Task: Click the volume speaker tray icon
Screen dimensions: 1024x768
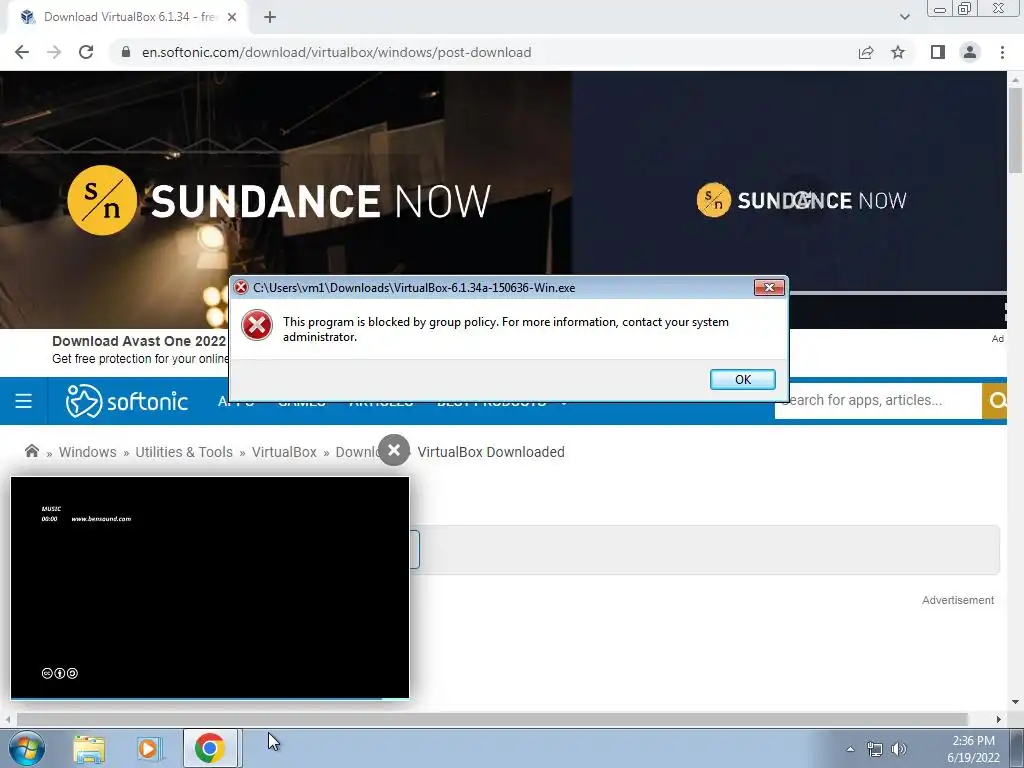Action: 899,749
